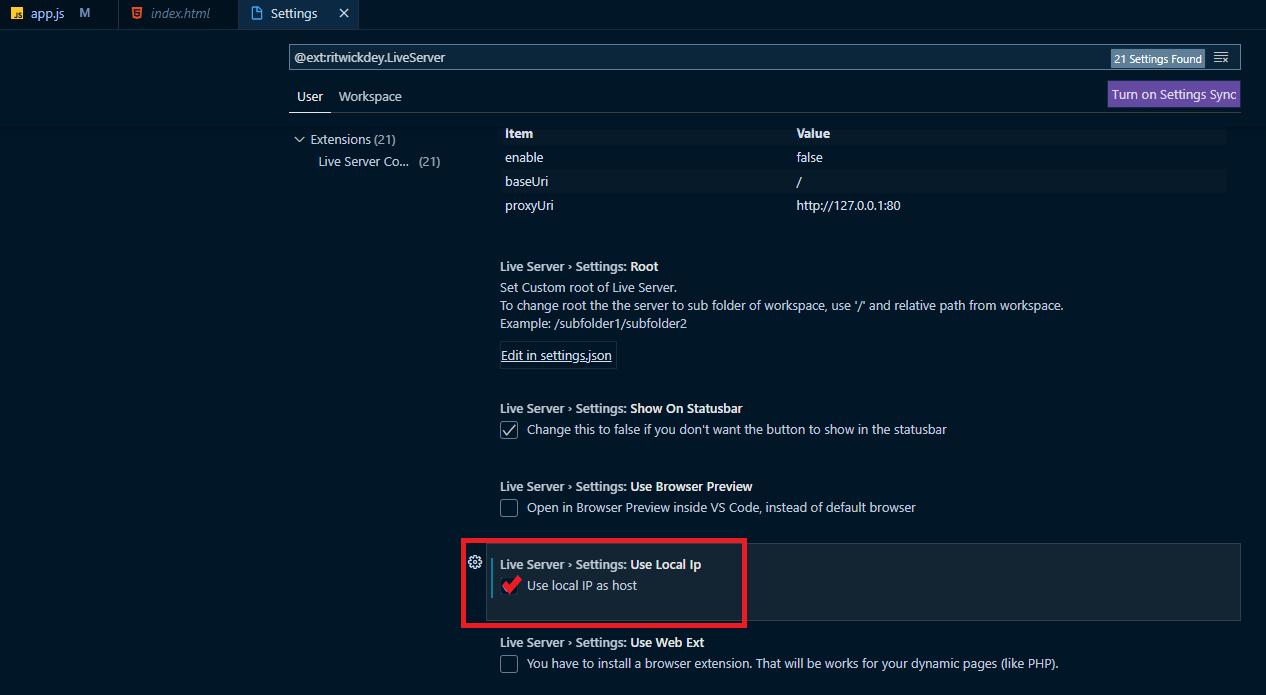Enable Use Browser Preview checkbox
This screenshot has width=1266, height=695.
[509, 508]
